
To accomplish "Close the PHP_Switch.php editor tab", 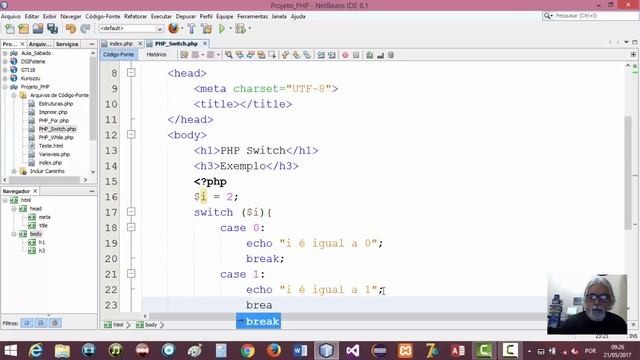I will (x=205, y=43).
